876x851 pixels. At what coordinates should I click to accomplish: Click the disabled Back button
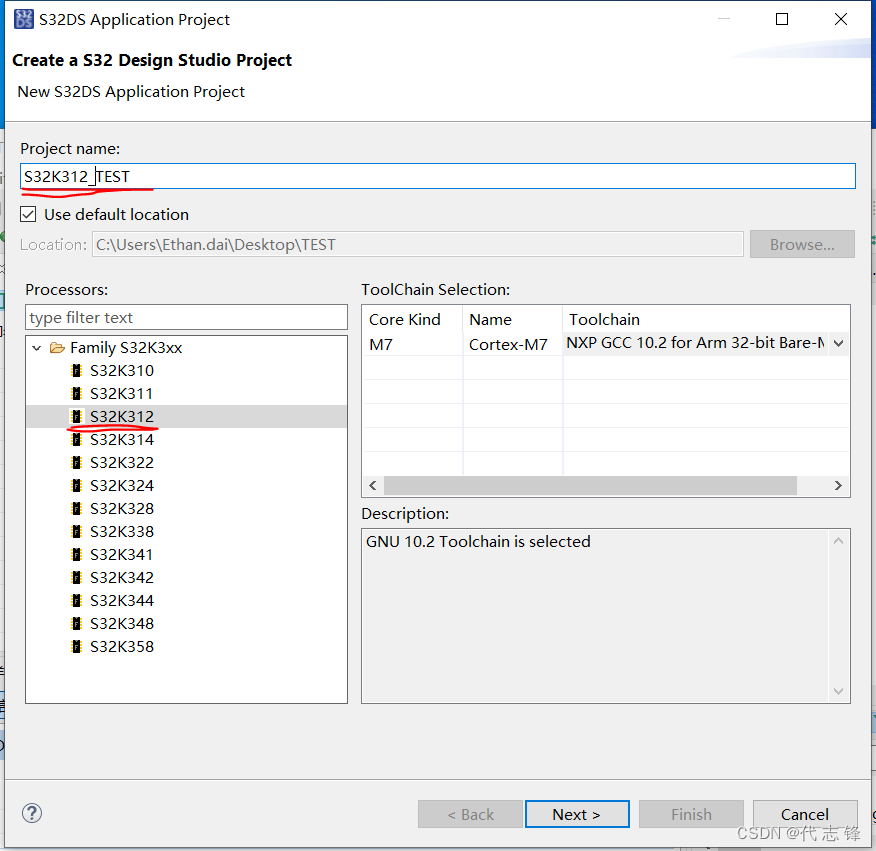[x=470, y=814]
